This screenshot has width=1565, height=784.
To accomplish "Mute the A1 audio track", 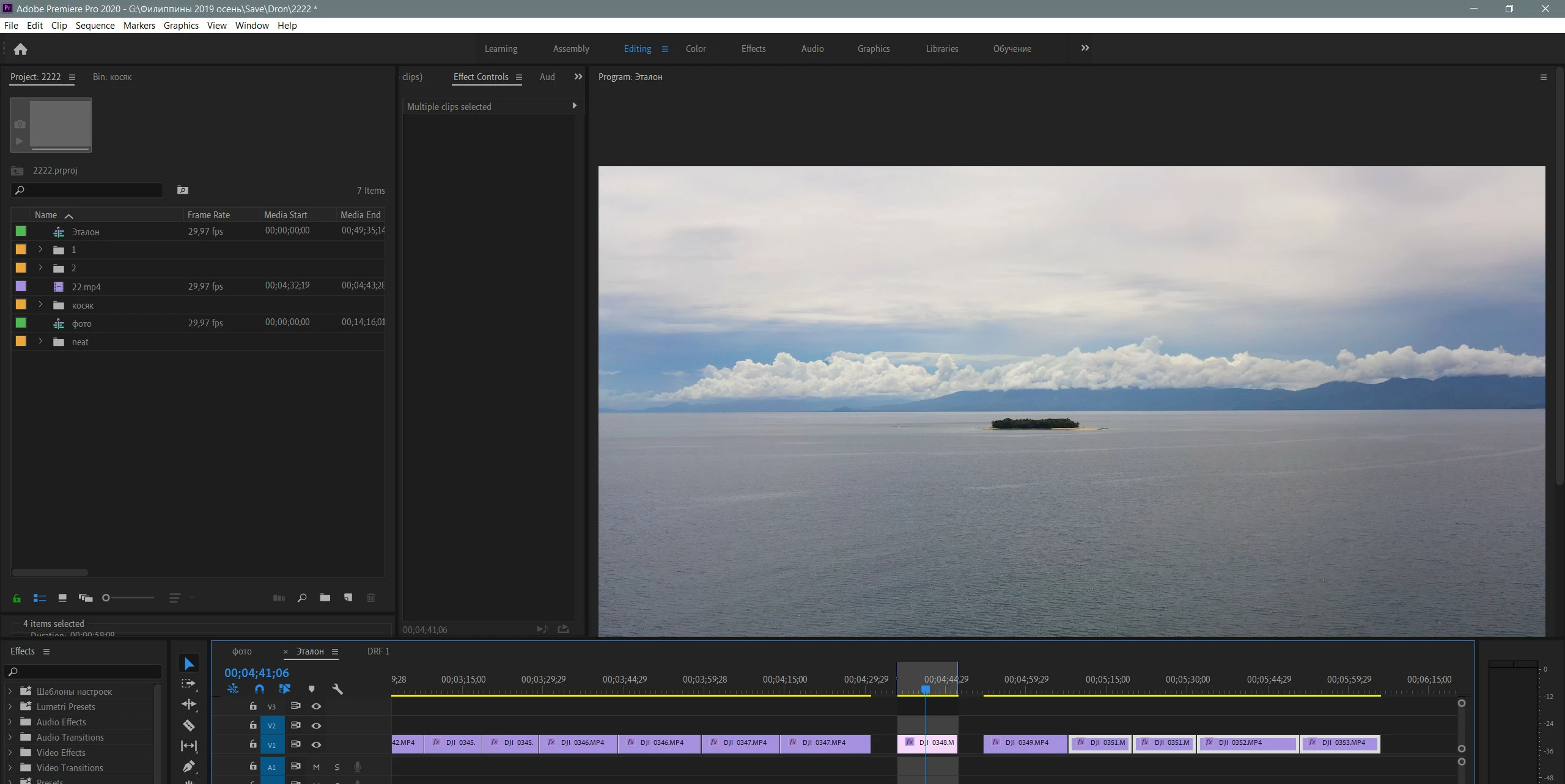I will pos(316,767).
